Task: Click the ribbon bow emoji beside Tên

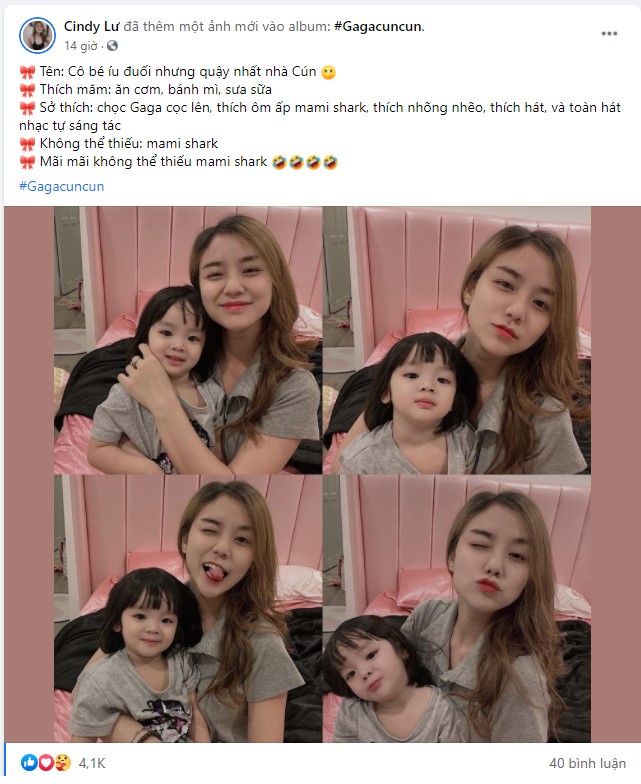Action: point(27,72)
